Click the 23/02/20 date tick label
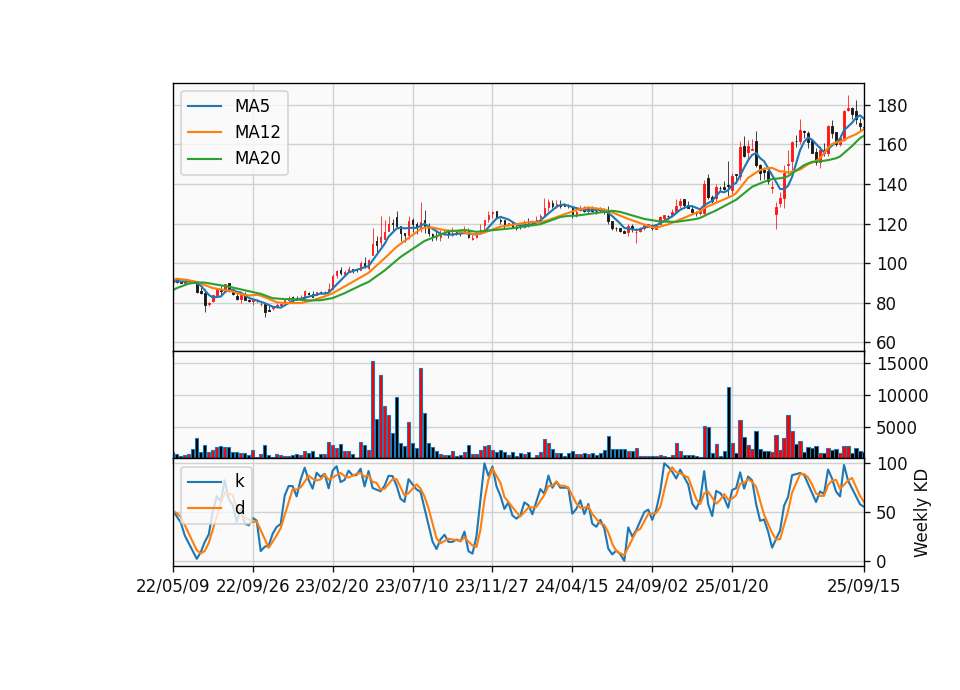Viewport: 960px width, 690px height. point(332,586)
